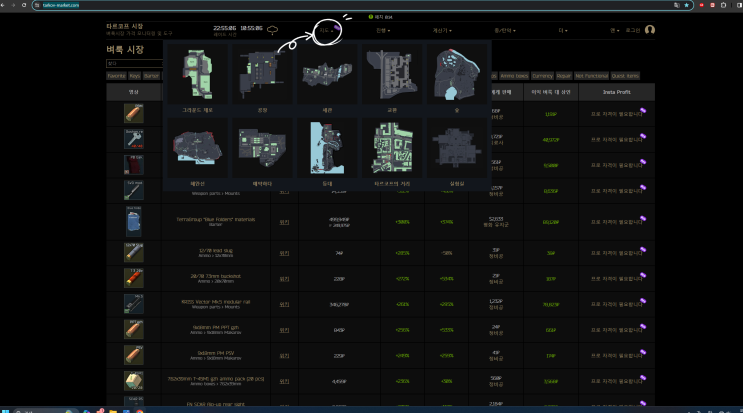The height and width of the screenshot is (413, 743).
Task: Click the 9x18mm PM PSV thumbnail
Action: click(134, 355)
